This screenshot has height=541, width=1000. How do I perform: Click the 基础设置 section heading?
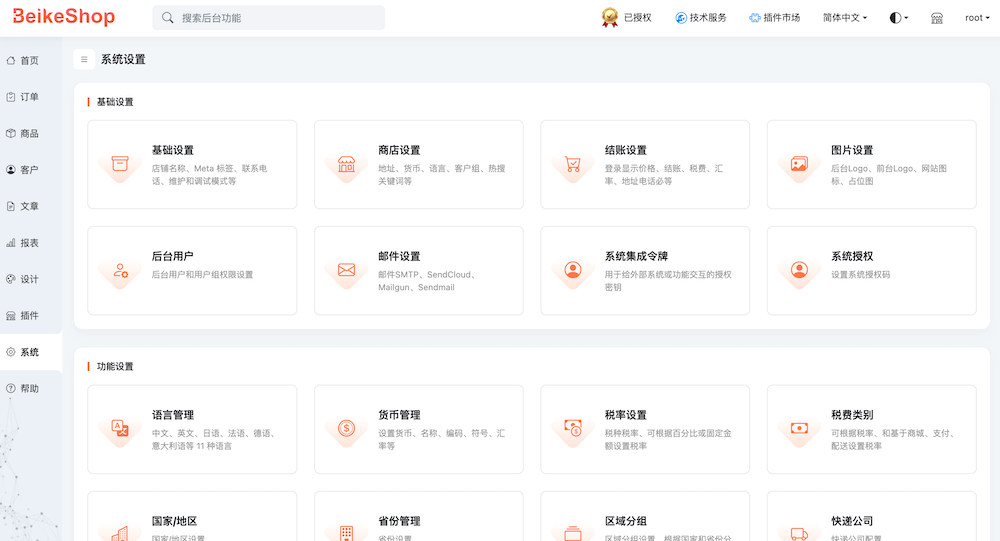coord(115,102)
